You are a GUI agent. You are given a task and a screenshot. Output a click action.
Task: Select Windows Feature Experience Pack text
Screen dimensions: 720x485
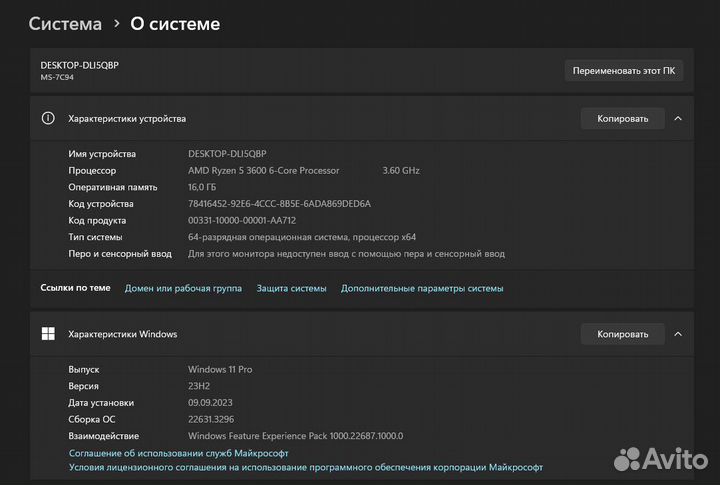(296, 436)
